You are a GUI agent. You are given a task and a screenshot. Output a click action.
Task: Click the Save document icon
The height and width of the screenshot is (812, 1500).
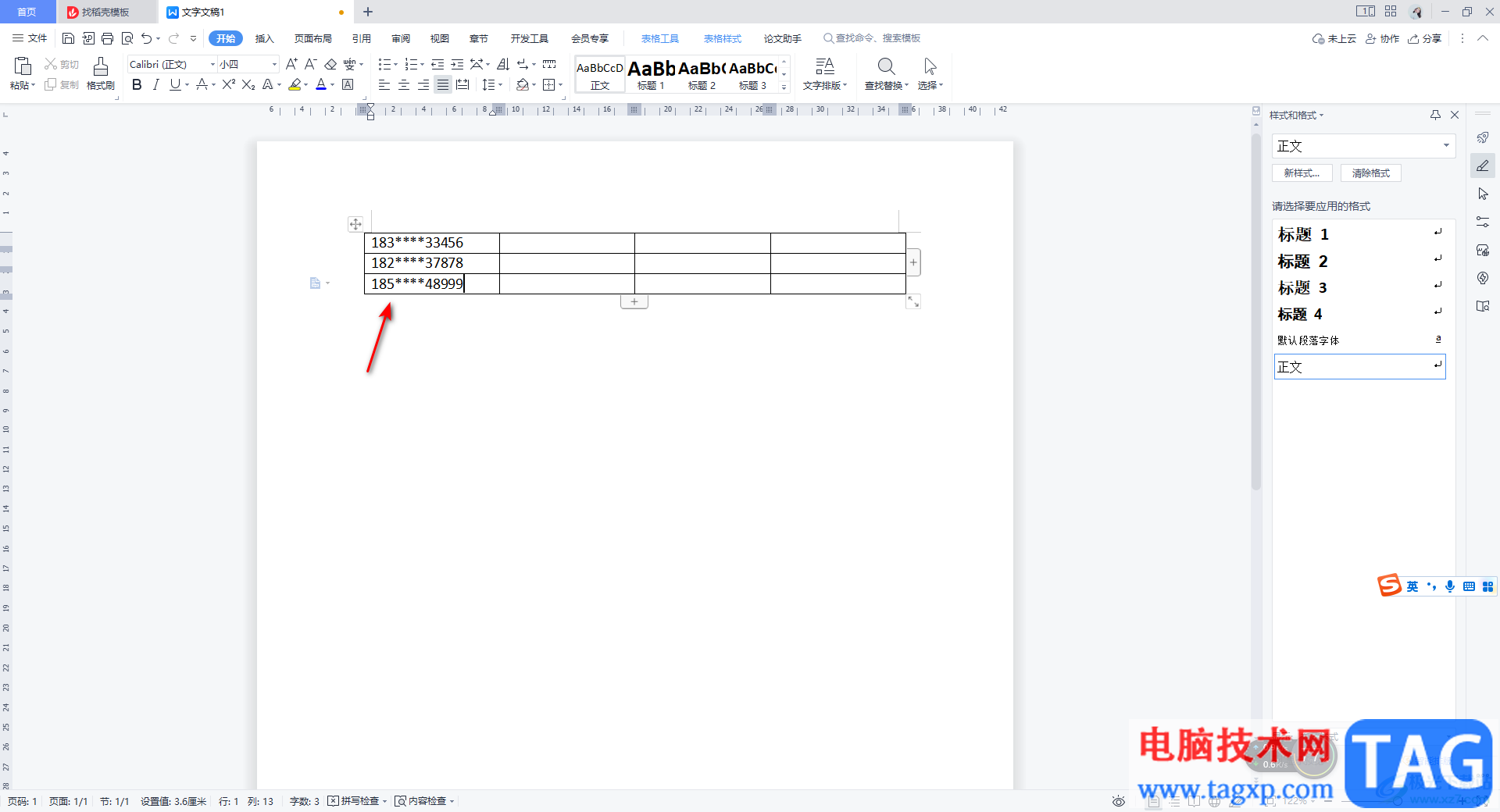[x=68, y=38]
